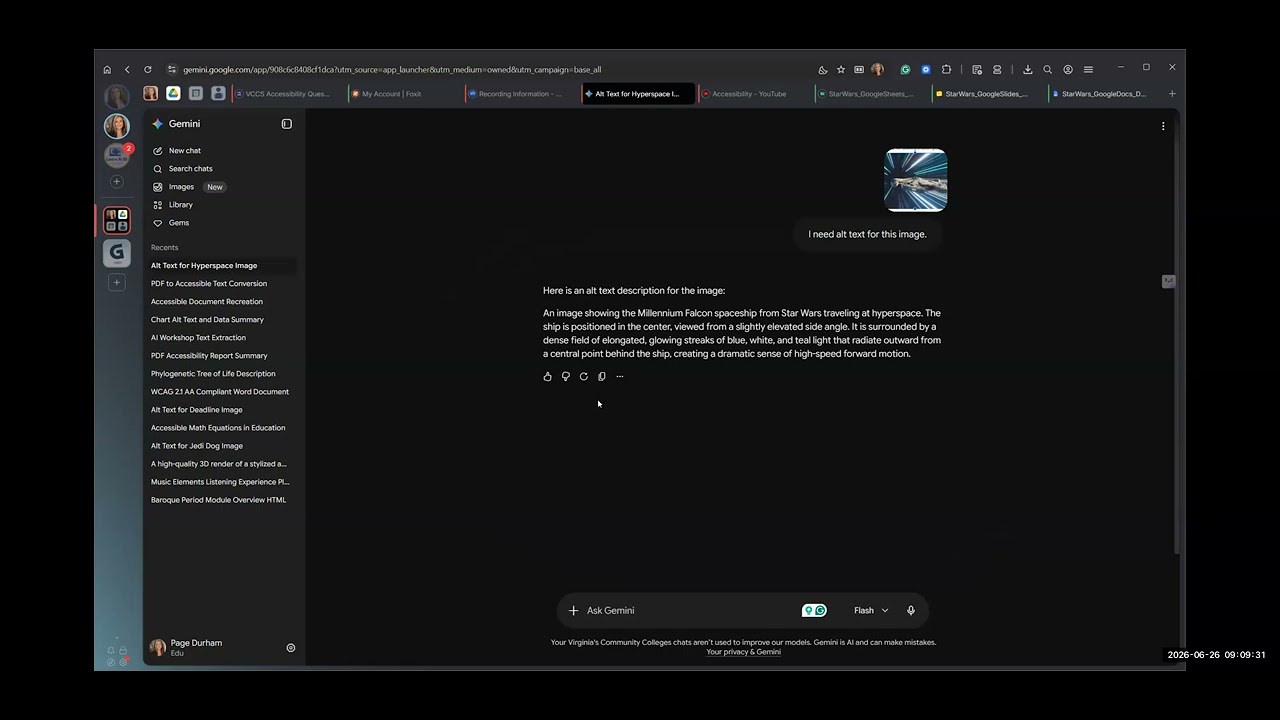Open pinned Google Drive tab

[x=173, y=93]
